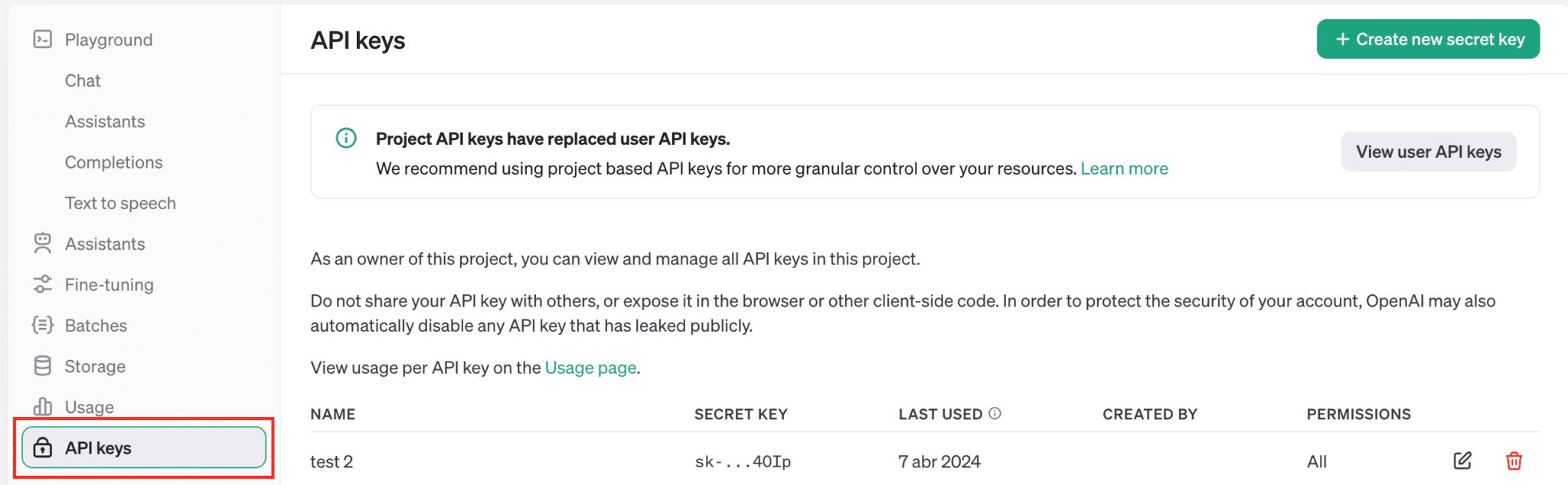Click the edit pencil icon for test 2
Screen dimensions: 1568x485
click(x=1462, y=460)
